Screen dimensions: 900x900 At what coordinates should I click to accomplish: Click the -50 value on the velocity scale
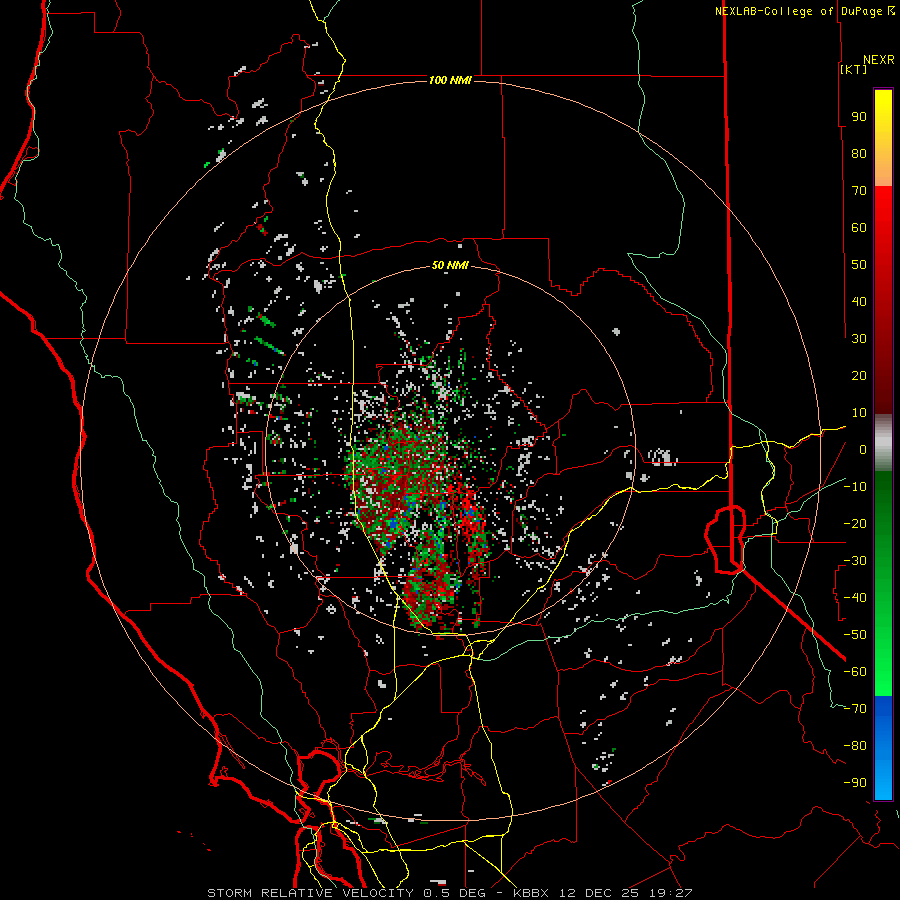[x=855, y=635]
